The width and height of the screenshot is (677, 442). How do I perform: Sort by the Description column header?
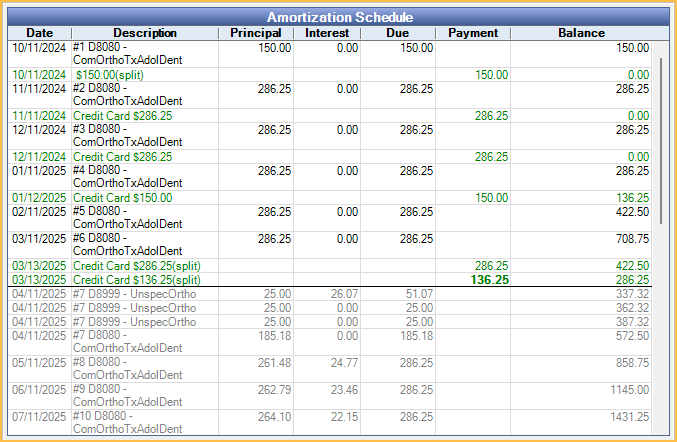coord(144,33)
